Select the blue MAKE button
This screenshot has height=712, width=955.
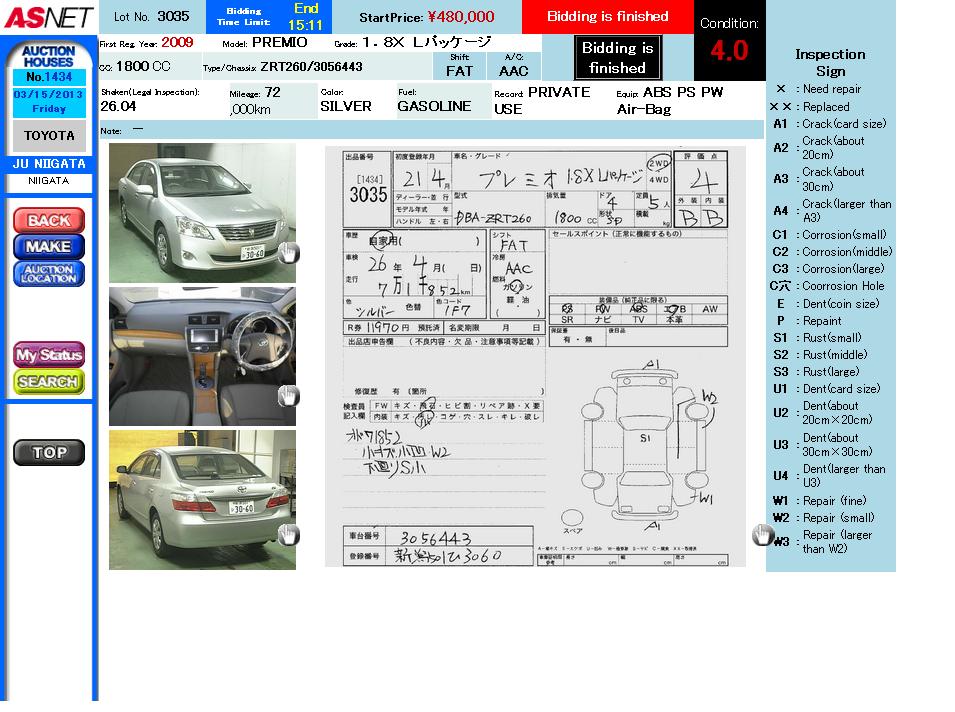pos(48,246)
